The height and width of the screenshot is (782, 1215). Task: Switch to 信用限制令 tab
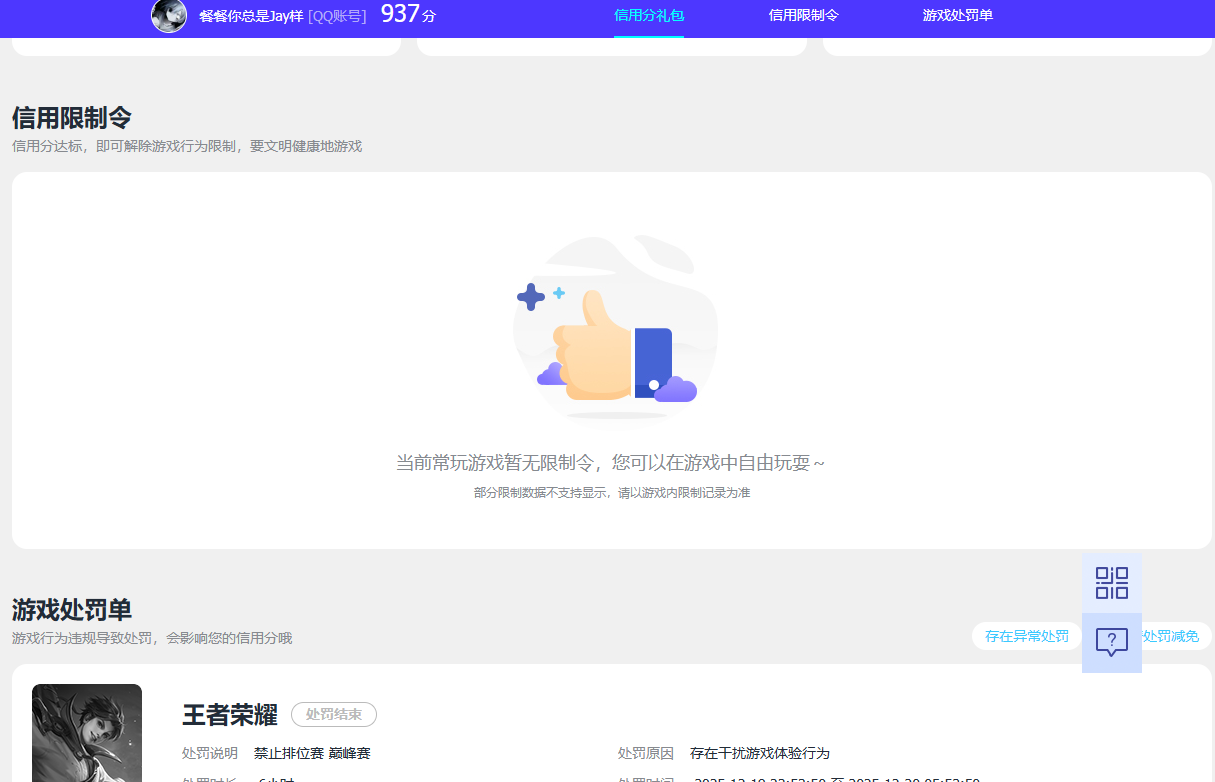804,16
